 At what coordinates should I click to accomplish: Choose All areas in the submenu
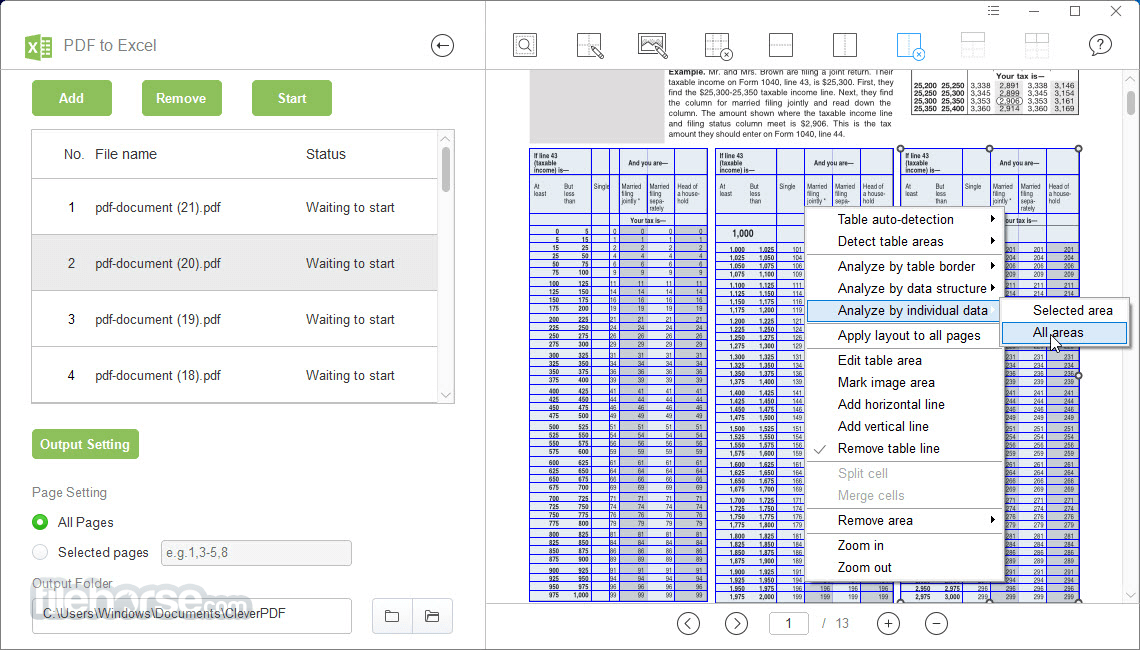coord(1064,332)
